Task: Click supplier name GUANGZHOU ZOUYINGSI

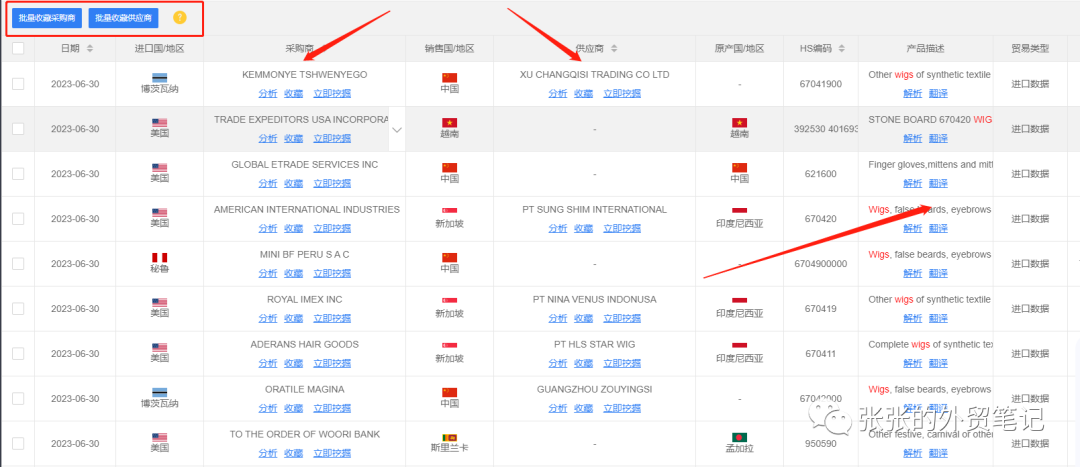Action: (x=594, y=389)
